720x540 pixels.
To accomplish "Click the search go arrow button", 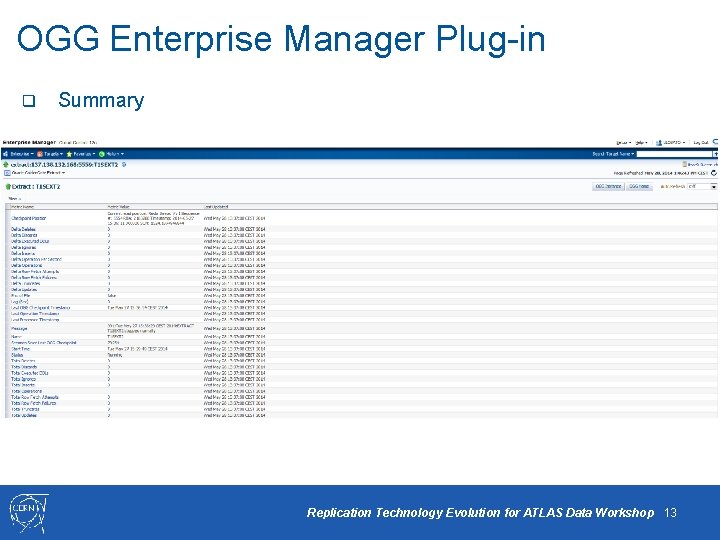I will click(715, 154).
